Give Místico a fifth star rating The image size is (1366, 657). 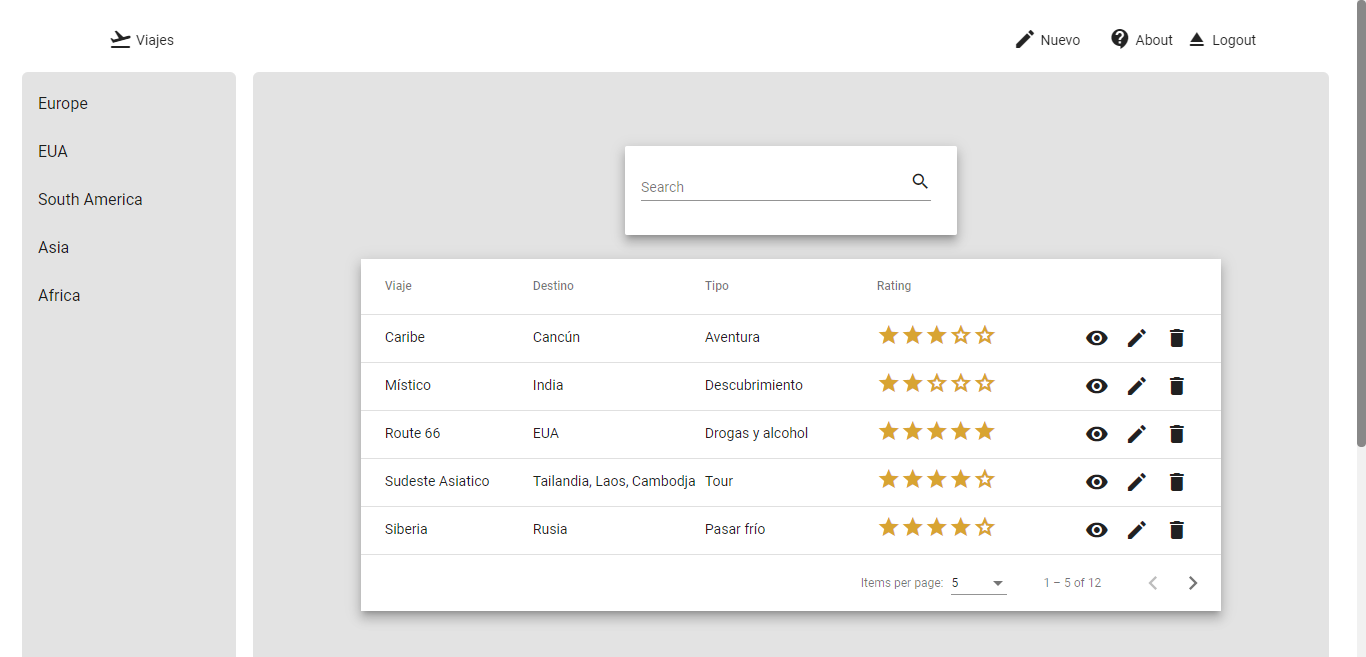click(985, 382)
